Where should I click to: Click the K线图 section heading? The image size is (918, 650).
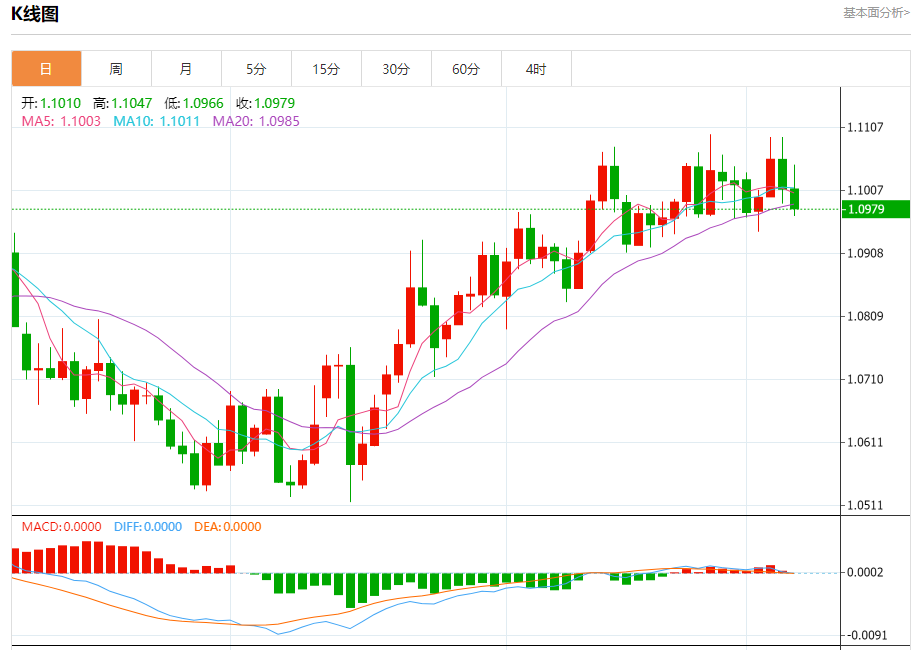point(35,13)
